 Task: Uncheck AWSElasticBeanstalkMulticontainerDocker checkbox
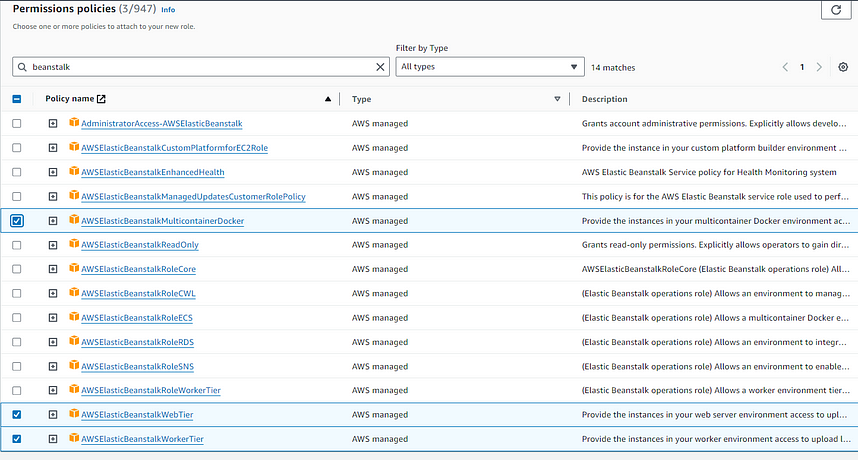coord(16,221)
